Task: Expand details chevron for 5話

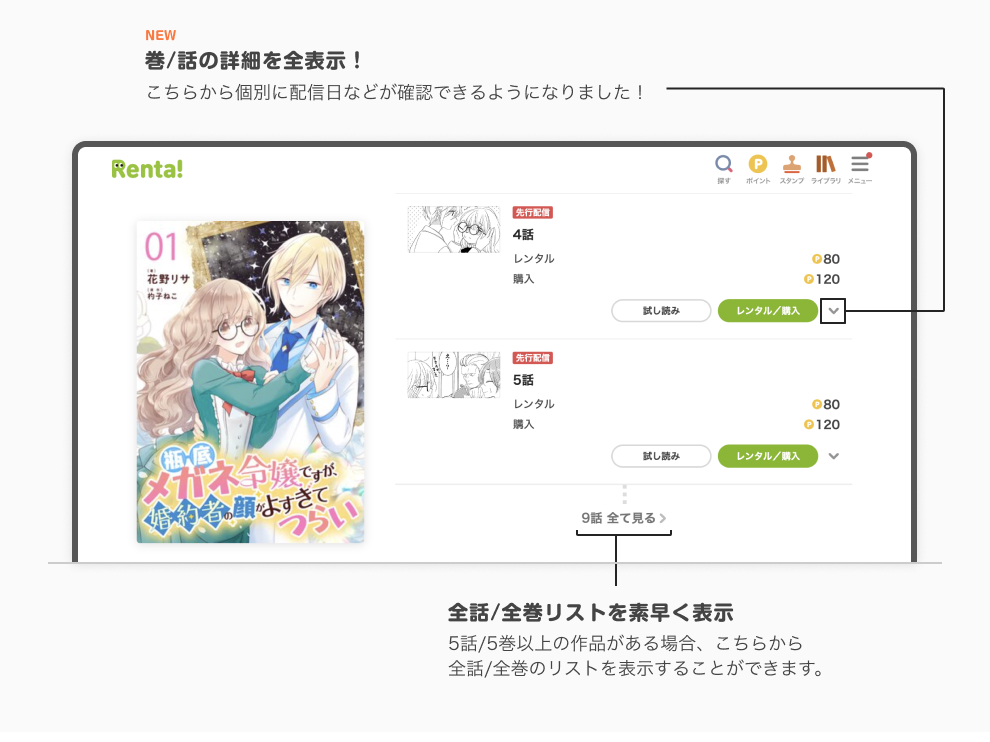Action: (x=833, y=456)
